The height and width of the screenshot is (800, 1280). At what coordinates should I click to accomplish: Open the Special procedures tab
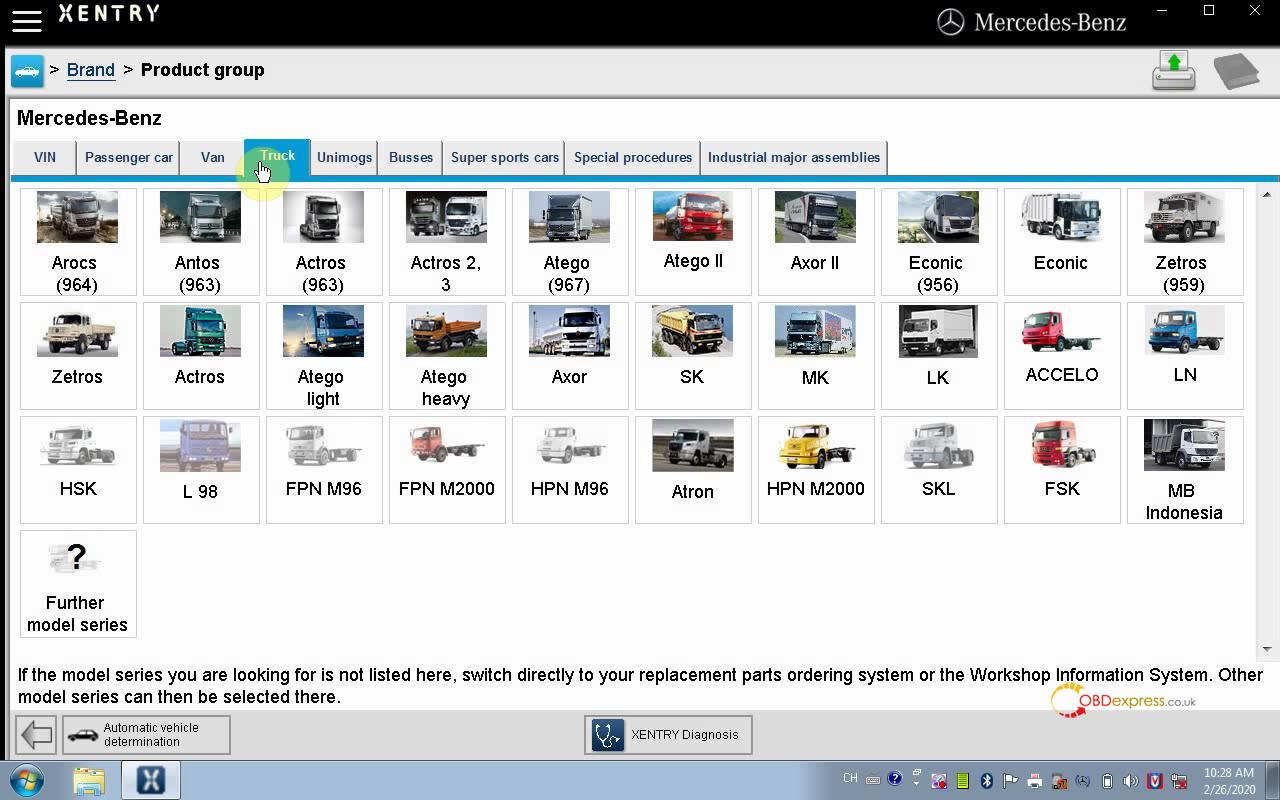coord(633,157)
